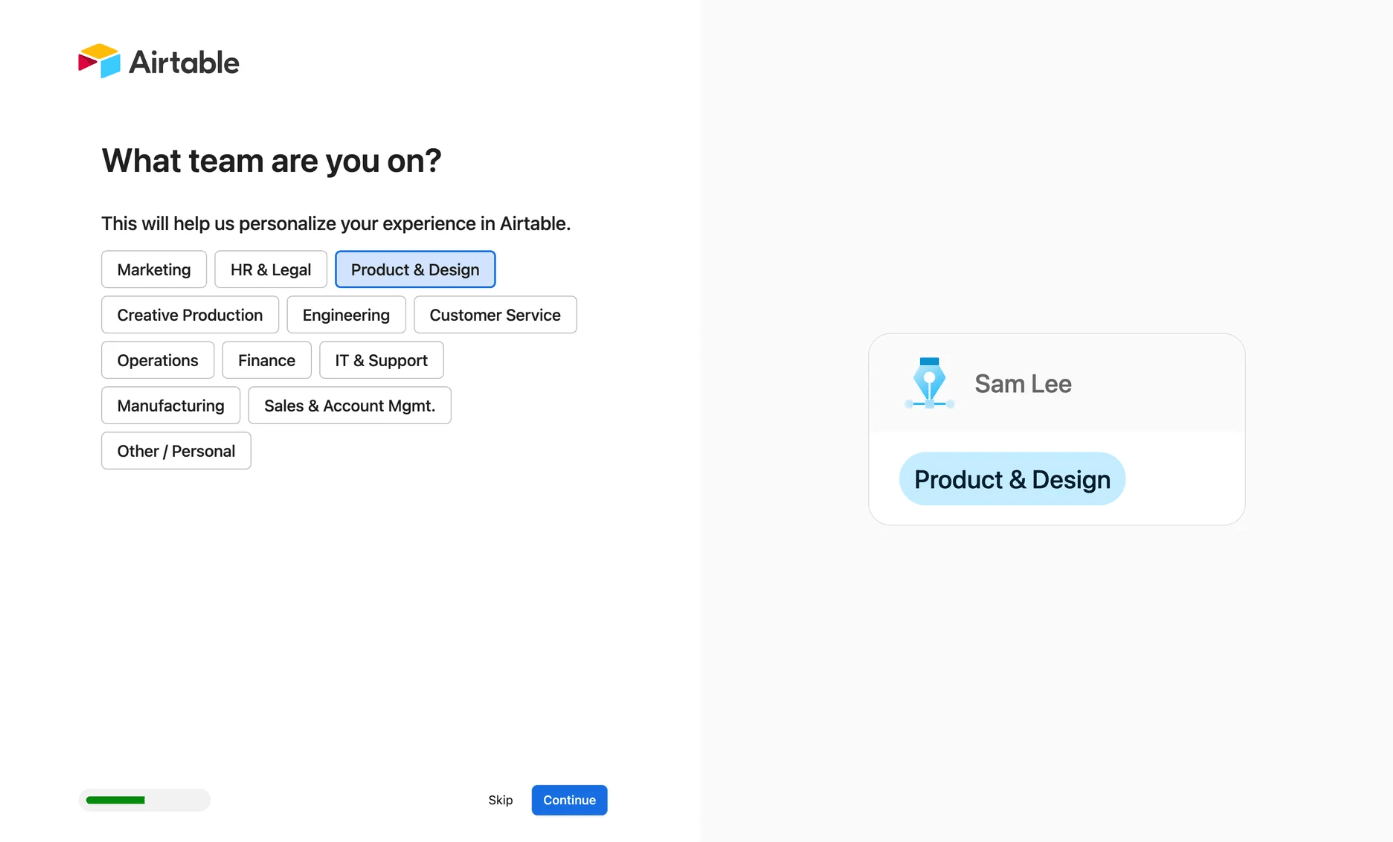Select Other / Personal option
This screenshot has width=1393, height=842.
coord(176,451)
